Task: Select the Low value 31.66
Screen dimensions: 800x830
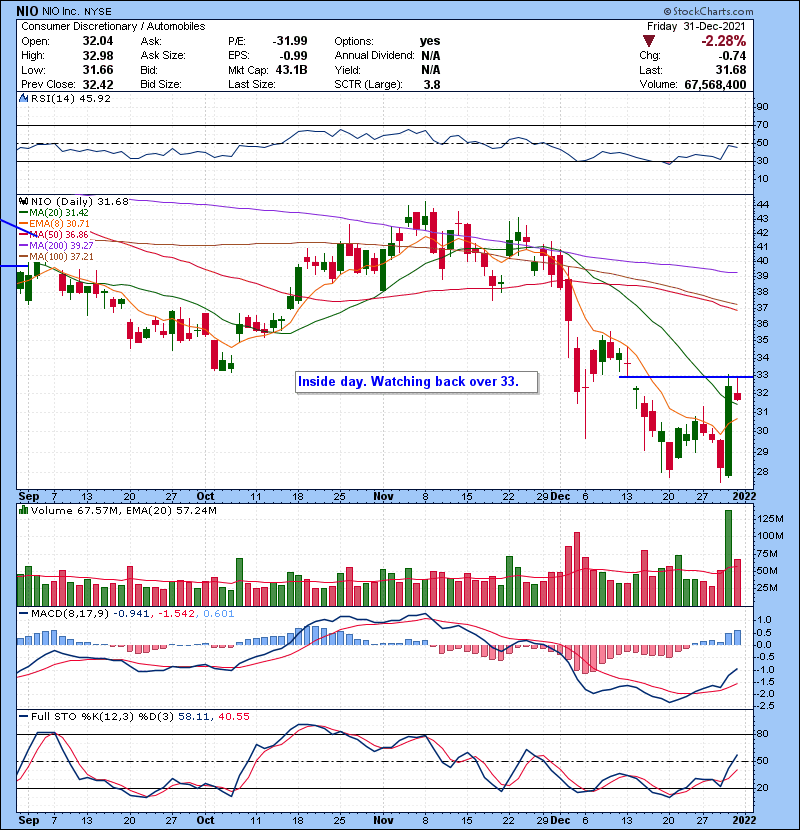Action: (x=97, y=70)
